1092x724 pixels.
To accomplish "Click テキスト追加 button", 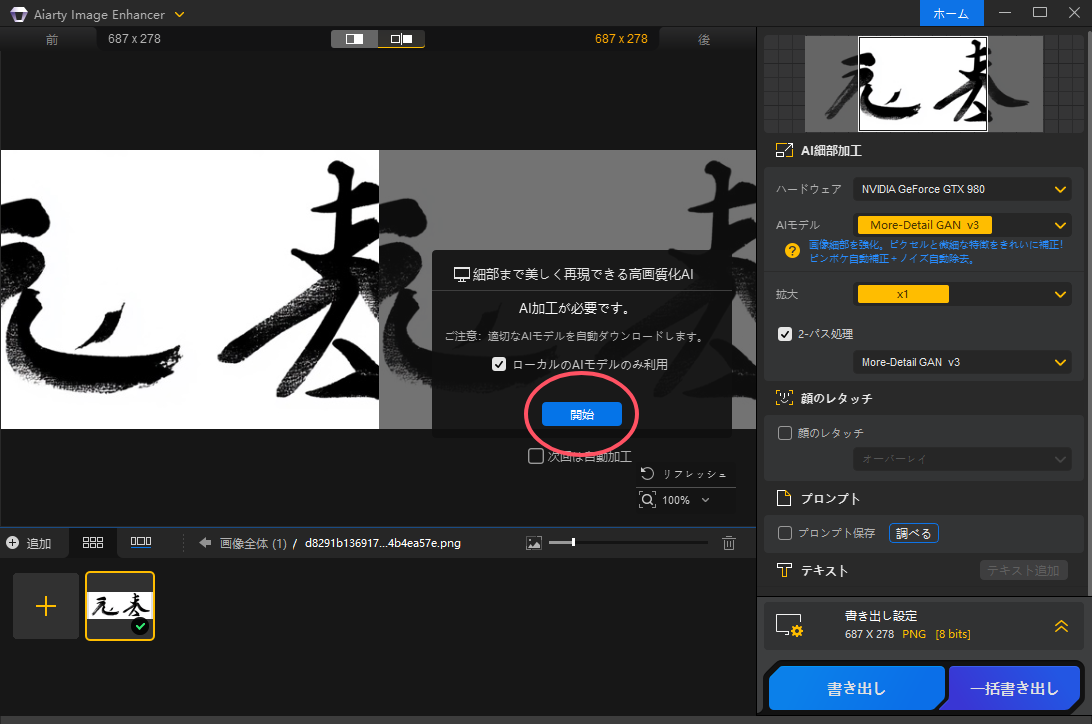I will click(x=1023, y=570).
